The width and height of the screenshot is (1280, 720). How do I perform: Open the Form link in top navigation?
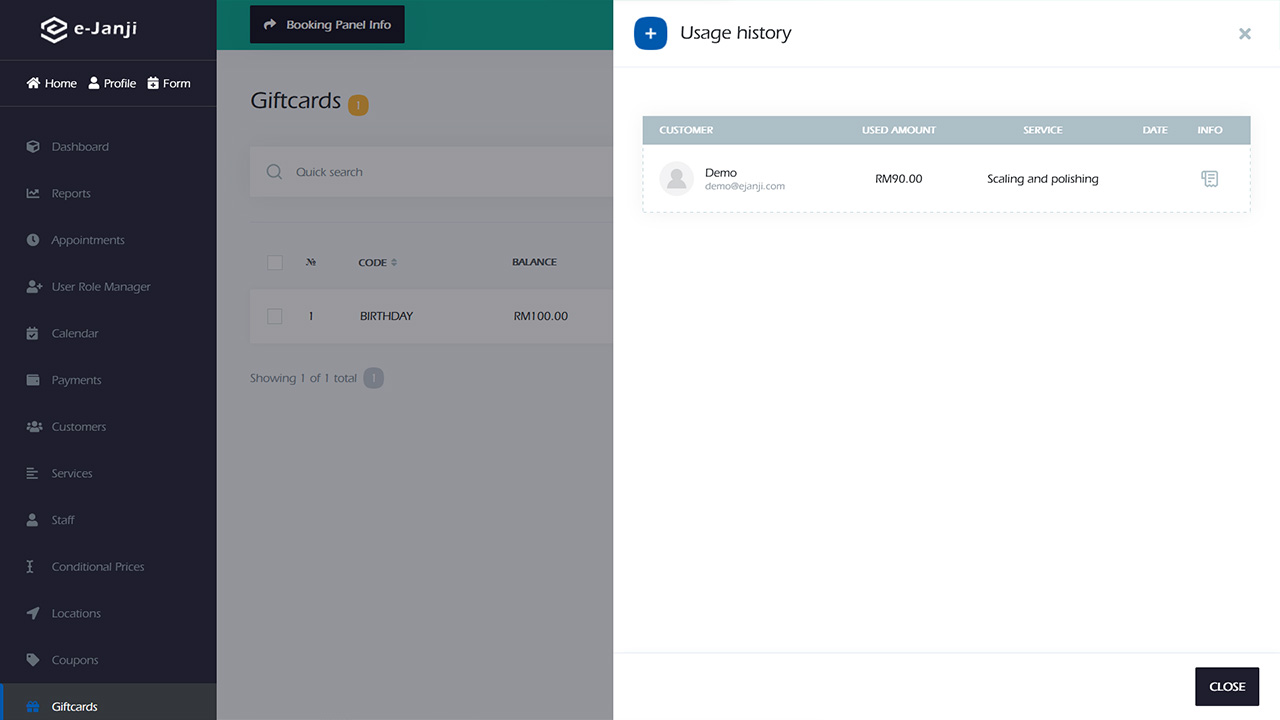(x=168, y=83)
